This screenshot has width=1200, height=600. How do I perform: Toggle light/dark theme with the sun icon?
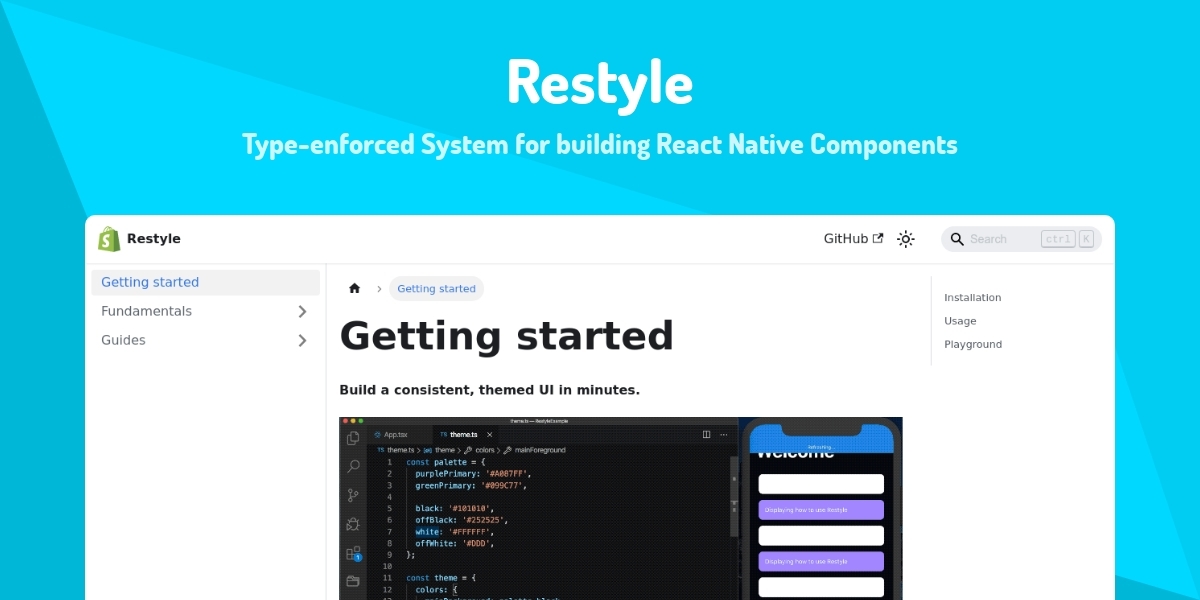906,239
